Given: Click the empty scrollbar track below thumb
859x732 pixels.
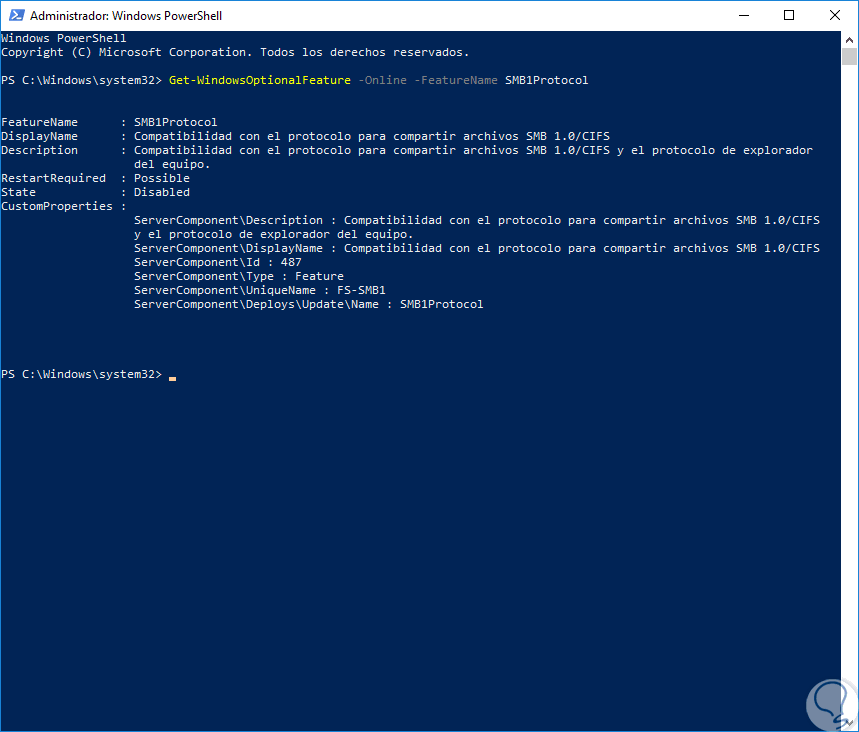Looking at the screenshot, I should pos(850,400).
